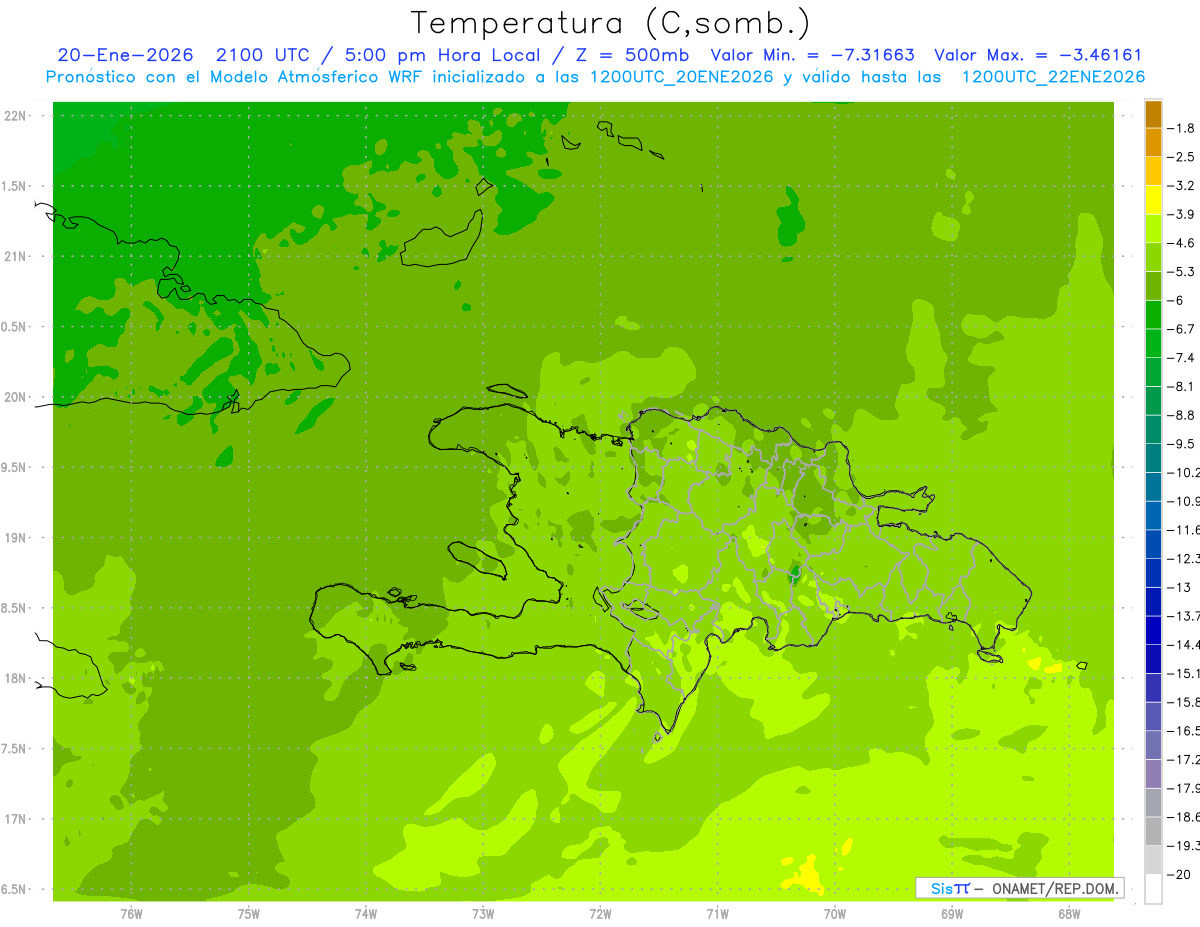The image size is (1200, 927).
Task: Click the '22N' latitude label
Action: pos(16,116)
